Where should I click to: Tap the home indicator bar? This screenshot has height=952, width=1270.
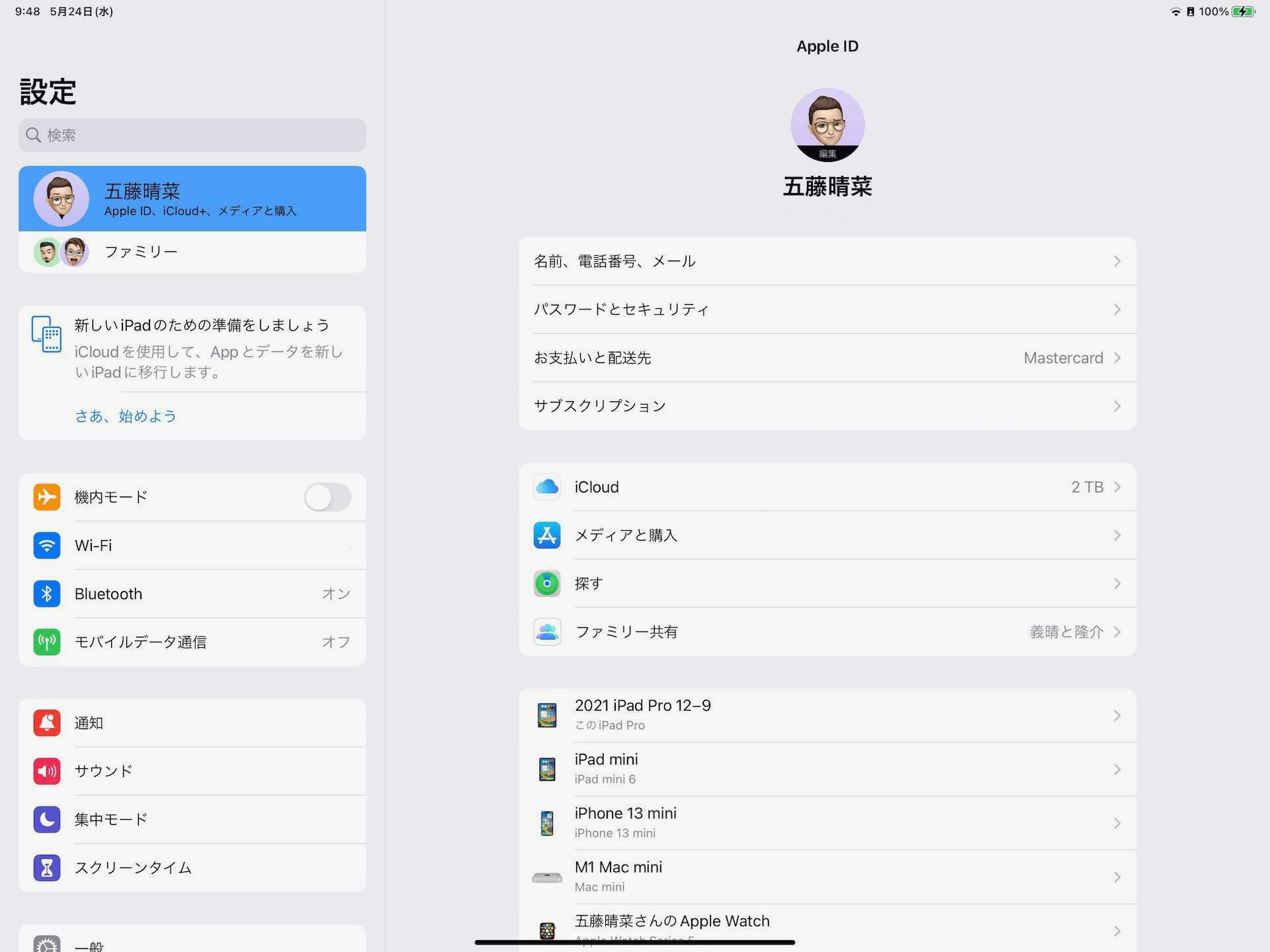click(635, 942)
